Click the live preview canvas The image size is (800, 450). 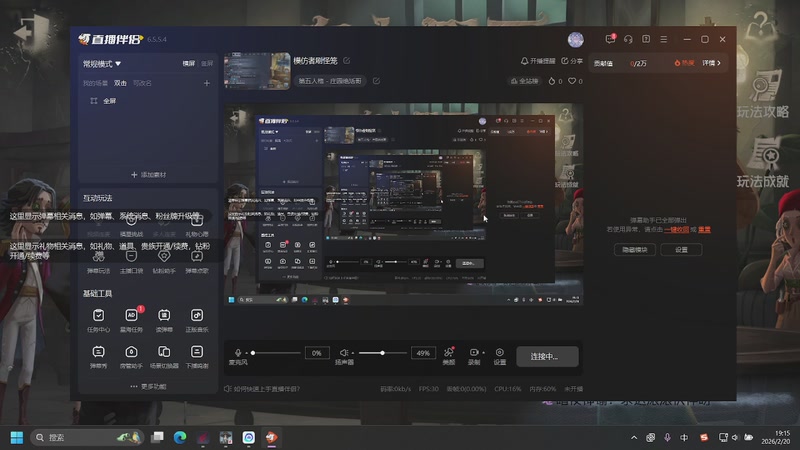[404, 205]
